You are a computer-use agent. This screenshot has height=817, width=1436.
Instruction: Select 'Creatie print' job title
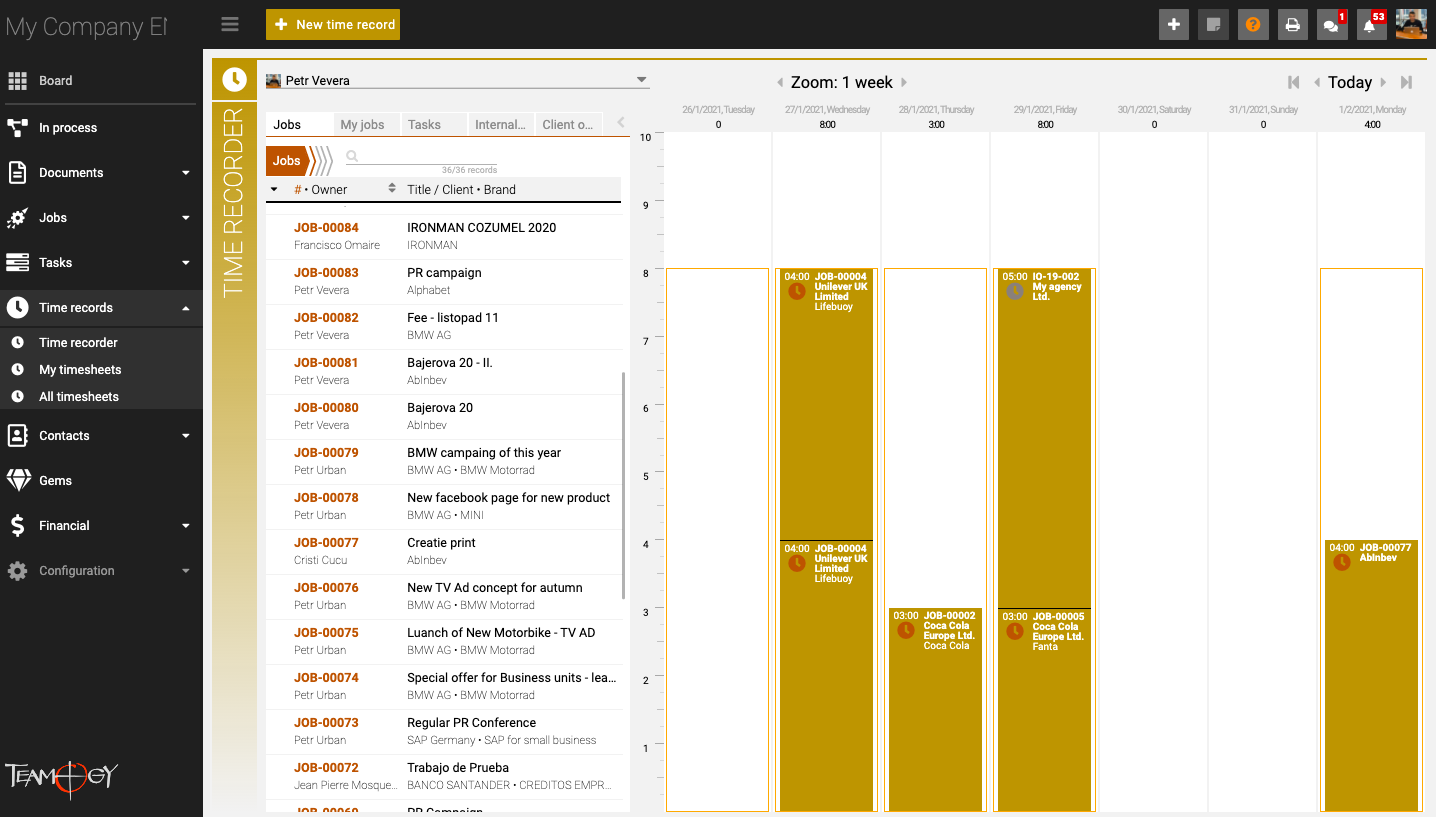[x=441, y=543]
